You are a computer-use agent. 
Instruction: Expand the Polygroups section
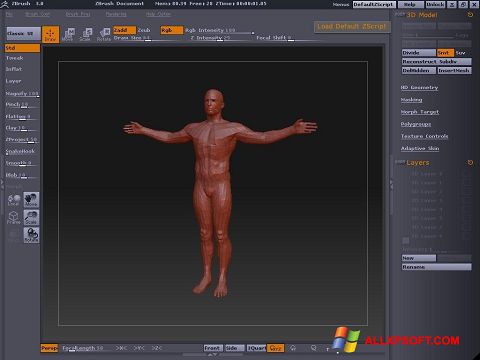pos(416,124)
